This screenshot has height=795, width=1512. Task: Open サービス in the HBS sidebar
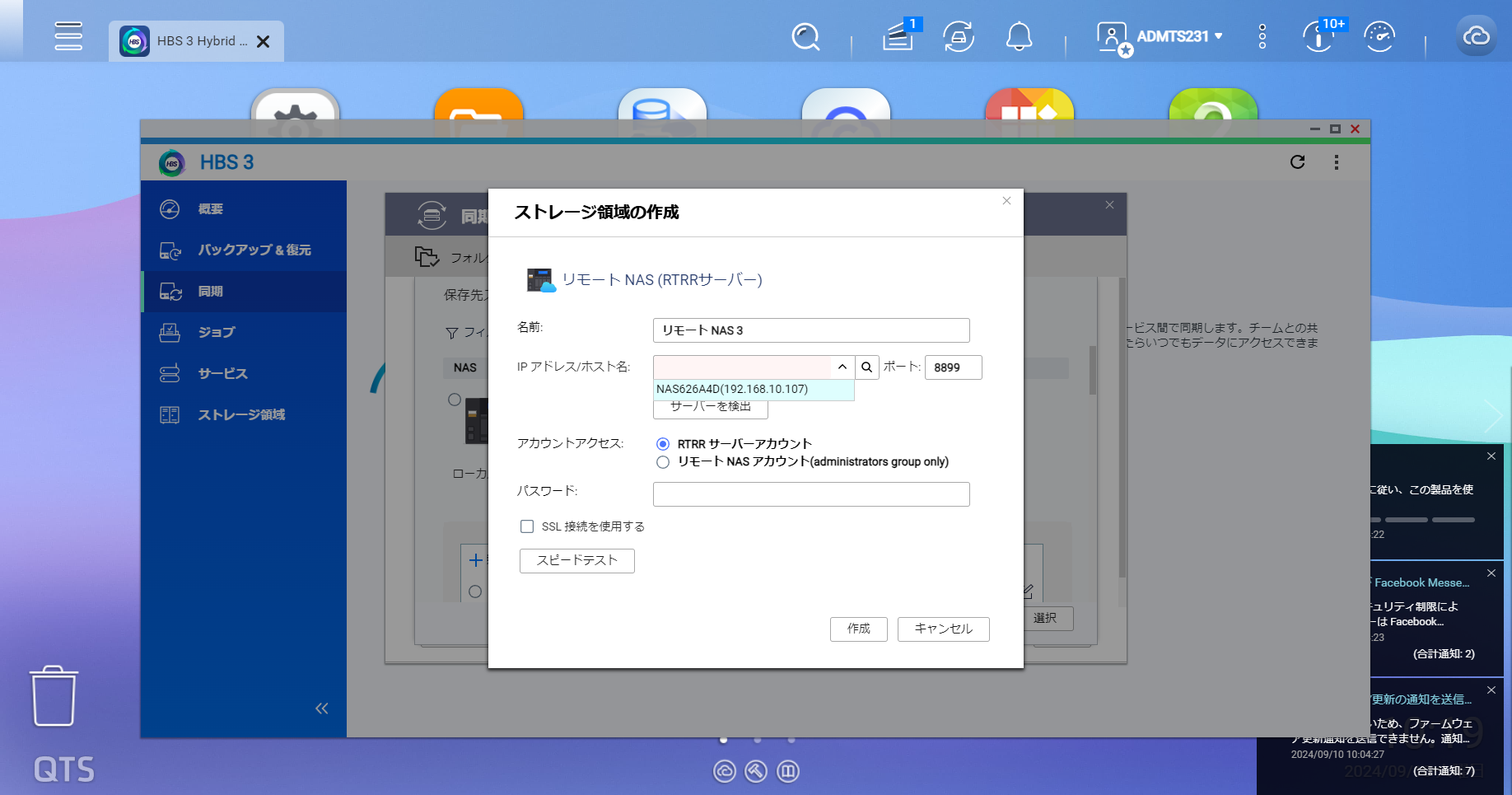(244, 374)
